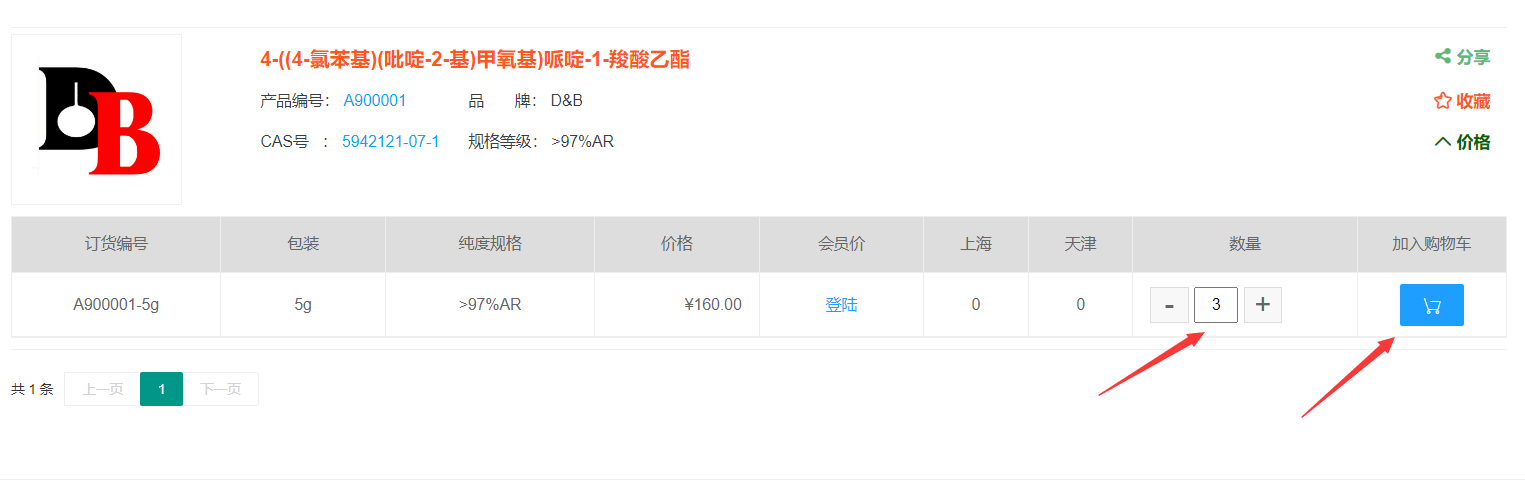
Task: Add item to cart with blue cart button
Action: click(1431, 305)
